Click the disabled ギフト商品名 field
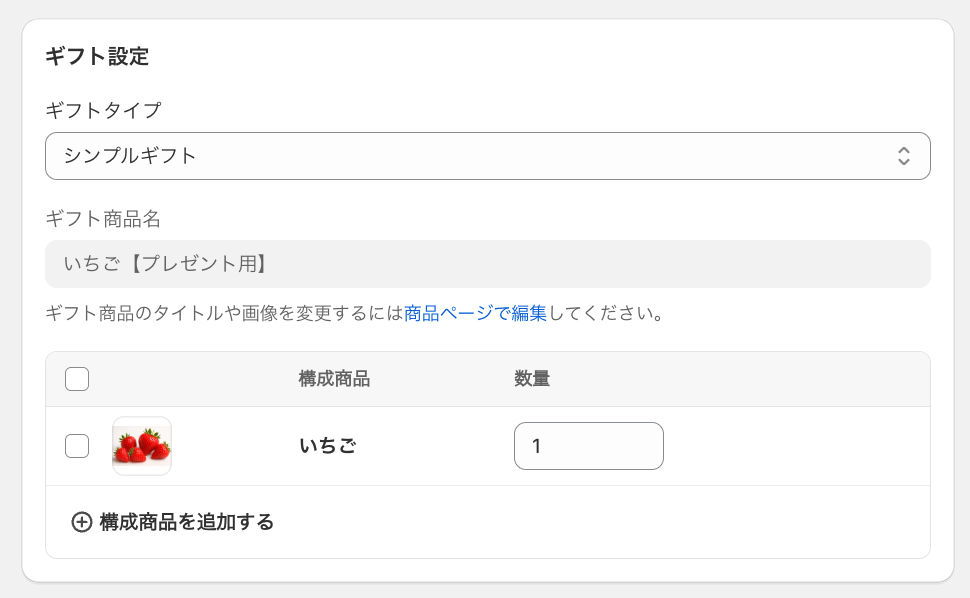Viewport: 970px width, 598px height. pyautogui.click(x=487, y=264)
